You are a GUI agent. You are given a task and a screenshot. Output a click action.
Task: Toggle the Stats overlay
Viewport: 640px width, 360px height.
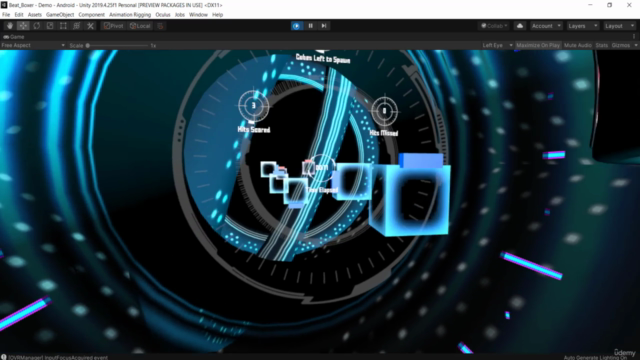pyautogui.click(x=602, y=45)
